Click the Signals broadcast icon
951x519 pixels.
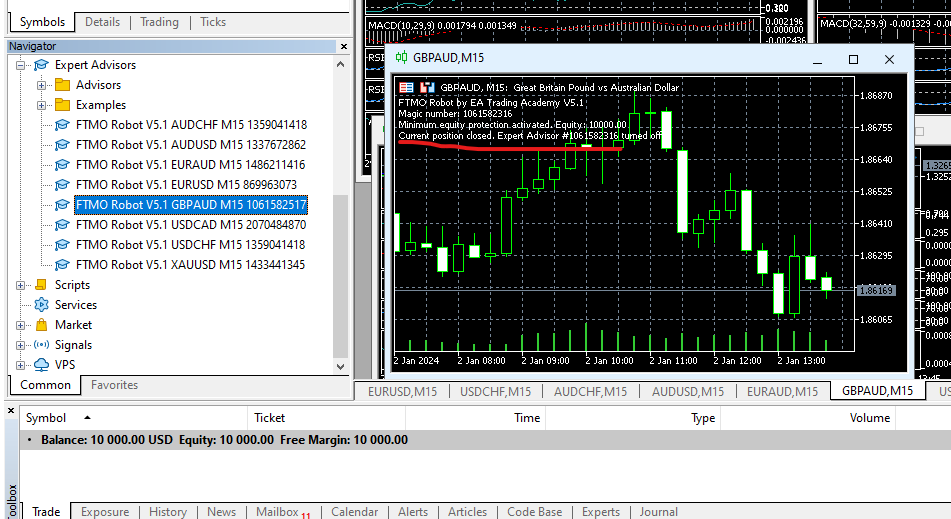(x=41, y=344)
